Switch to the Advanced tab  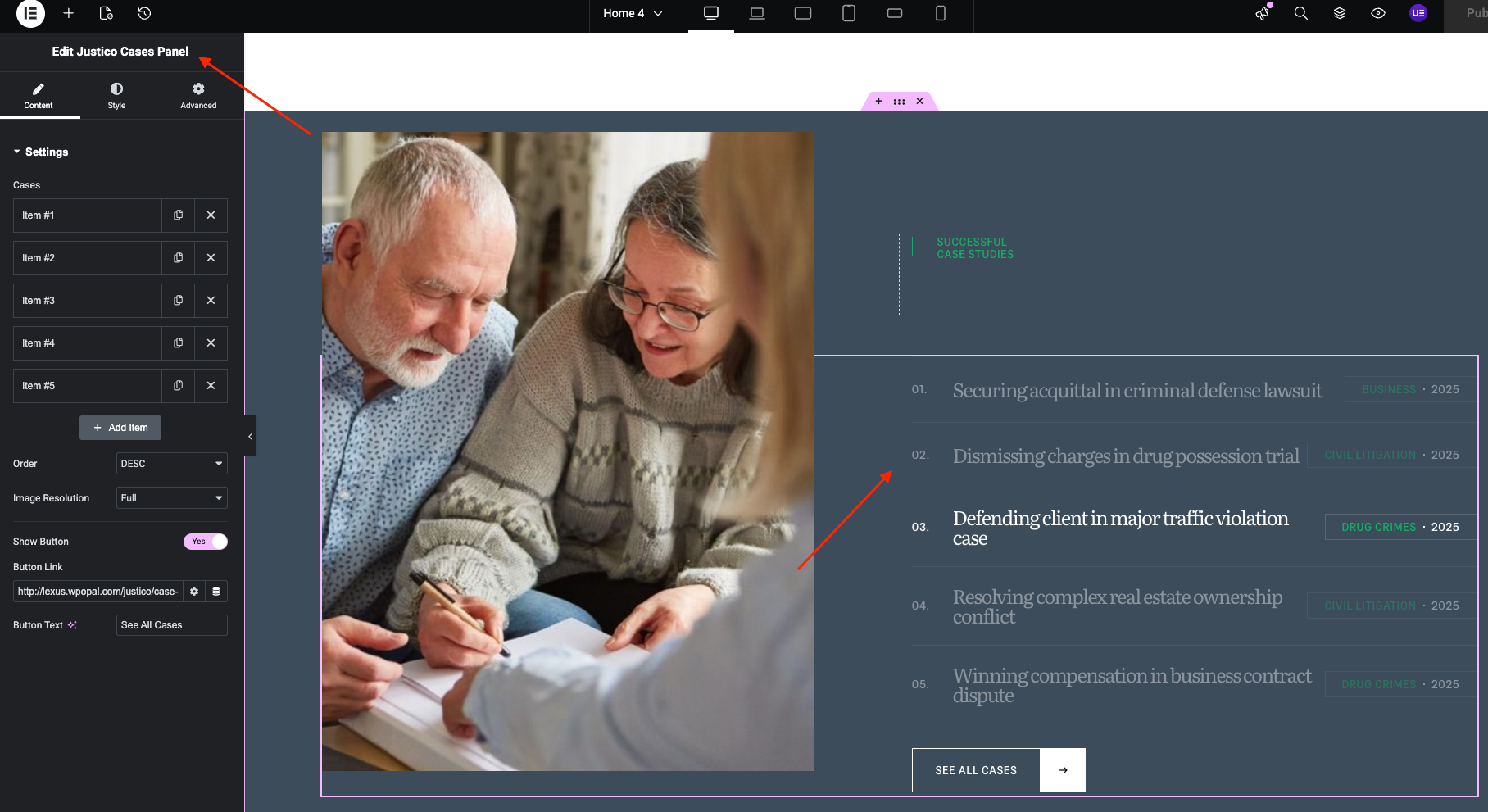coord(198,95)
